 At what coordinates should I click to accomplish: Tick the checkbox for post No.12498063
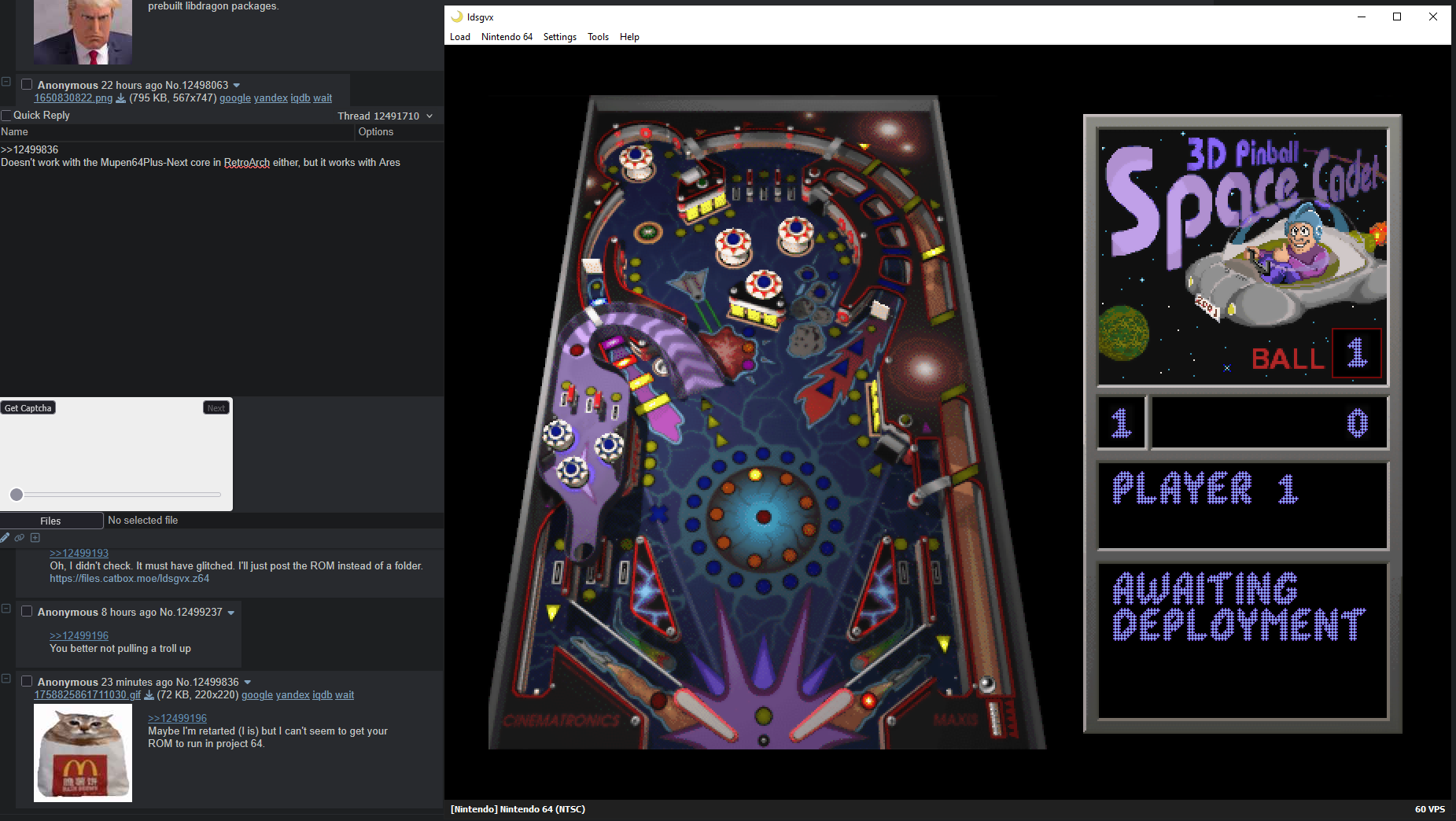(x=27, y=84)
